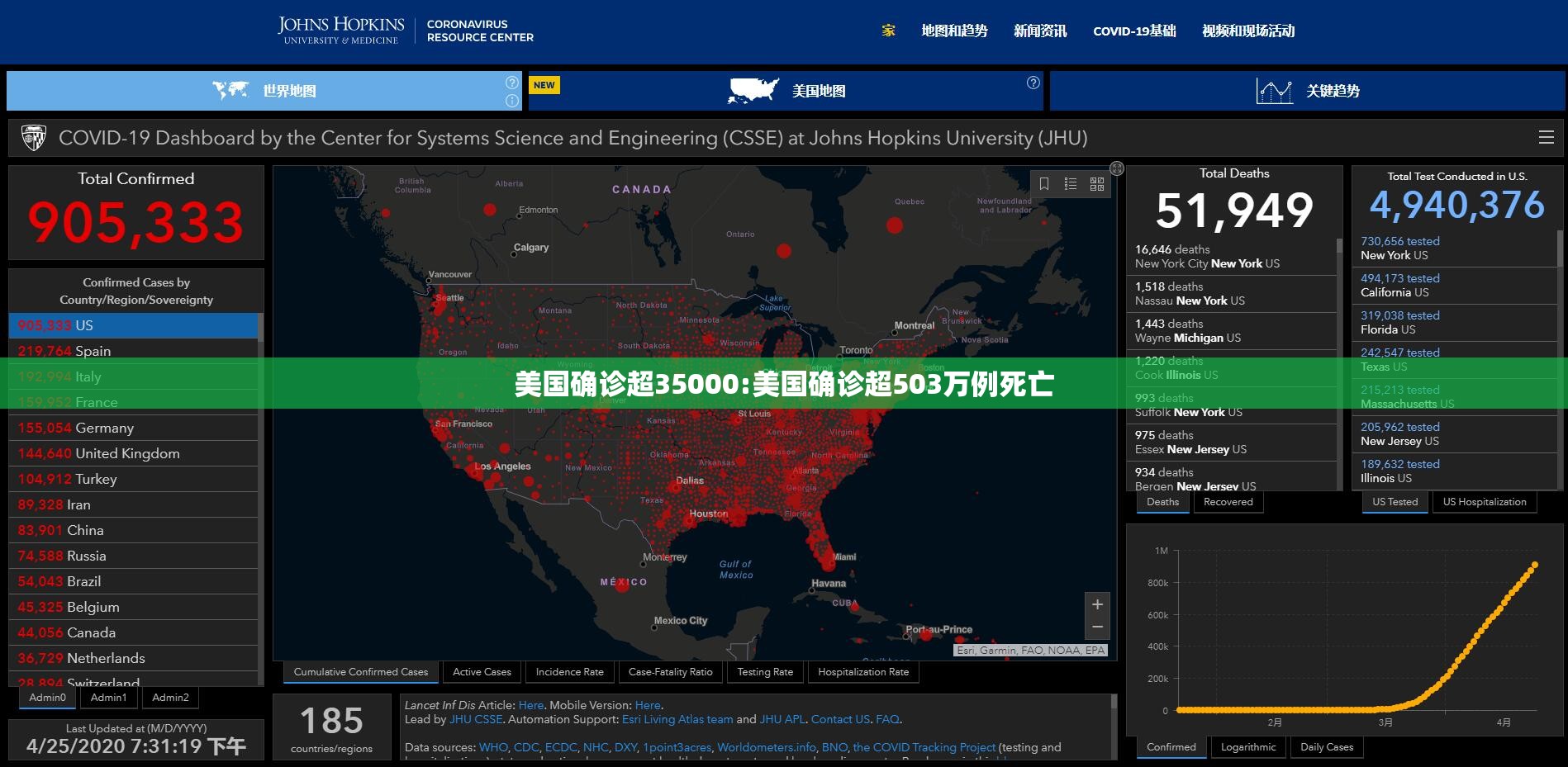
Task: Expand the map to full view
Action: tap(1117, 168)
